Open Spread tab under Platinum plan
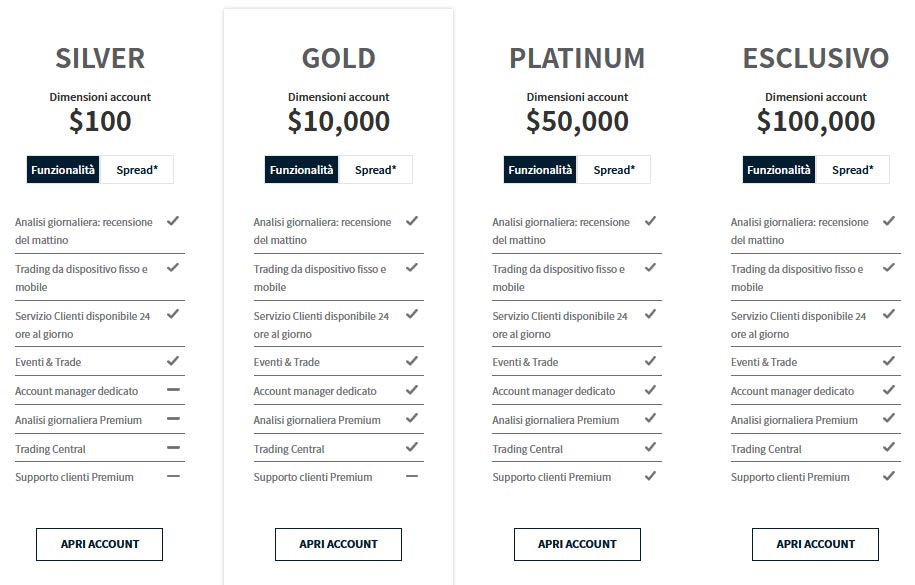Image resolution: width=915 pixels, height=585 pixels. coord(614,170)
